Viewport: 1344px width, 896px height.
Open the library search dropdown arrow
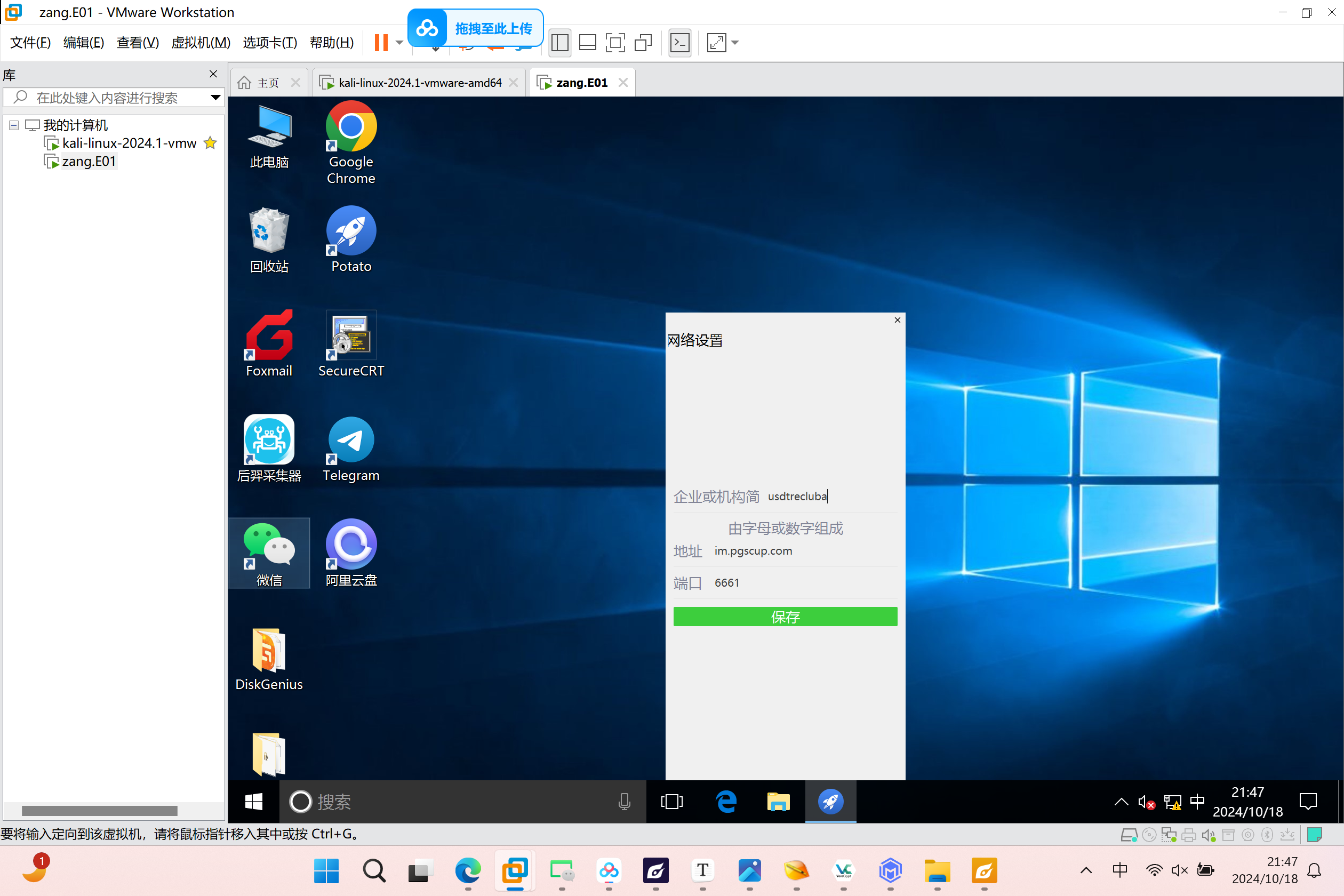215,98
